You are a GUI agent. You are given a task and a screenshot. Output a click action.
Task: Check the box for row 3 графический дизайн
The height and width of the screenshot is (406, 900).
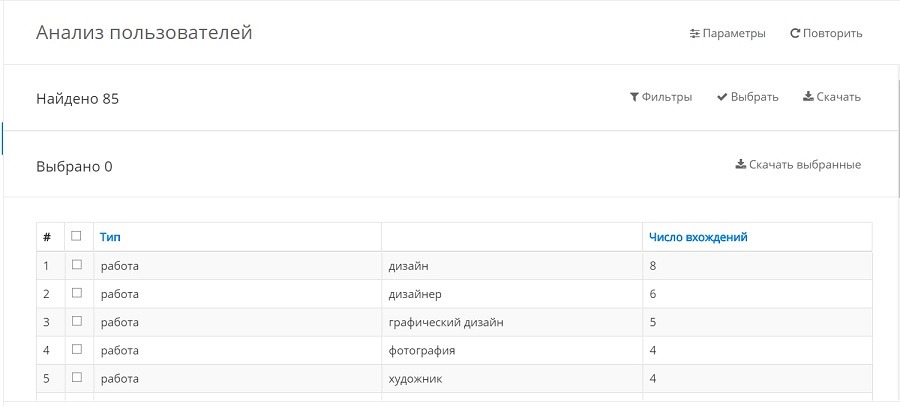click(x=77, y=321)
